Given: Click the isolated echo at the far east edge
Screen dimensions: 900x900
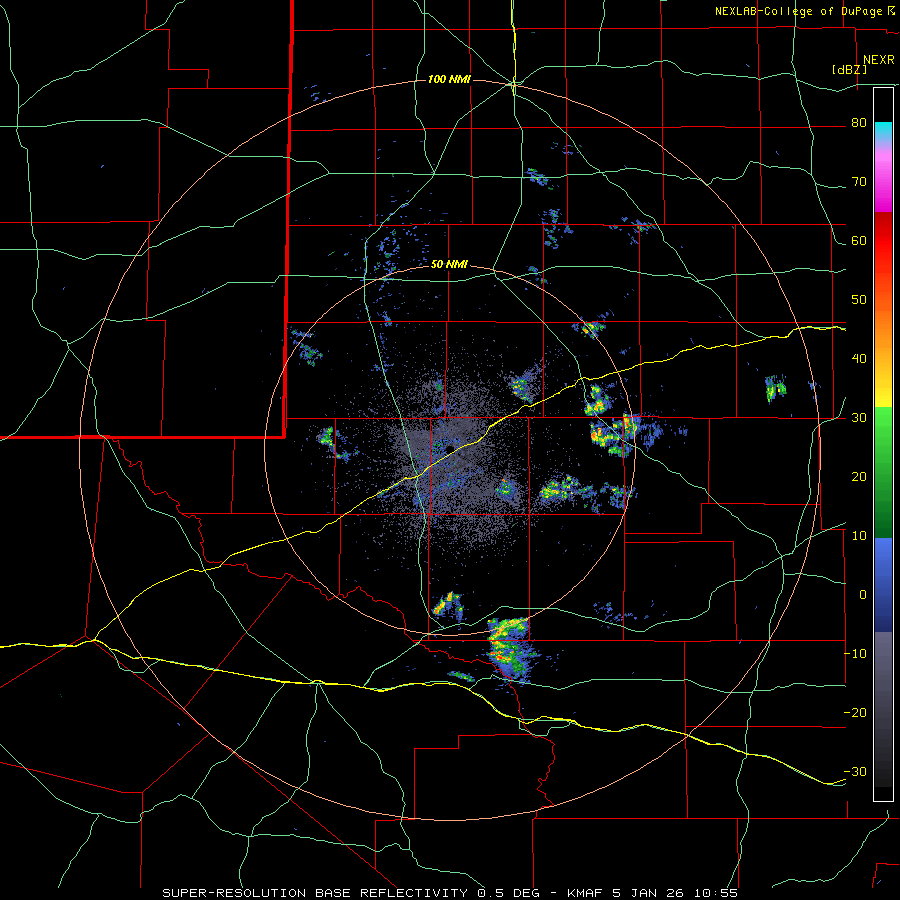Looking at the screenshot, I should tap(775, 388).
